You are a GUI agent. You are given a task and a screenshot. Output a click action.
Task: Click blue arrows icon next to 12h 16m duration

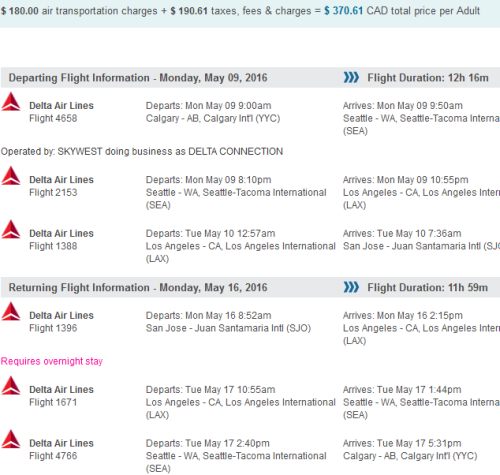pos(351,77)
